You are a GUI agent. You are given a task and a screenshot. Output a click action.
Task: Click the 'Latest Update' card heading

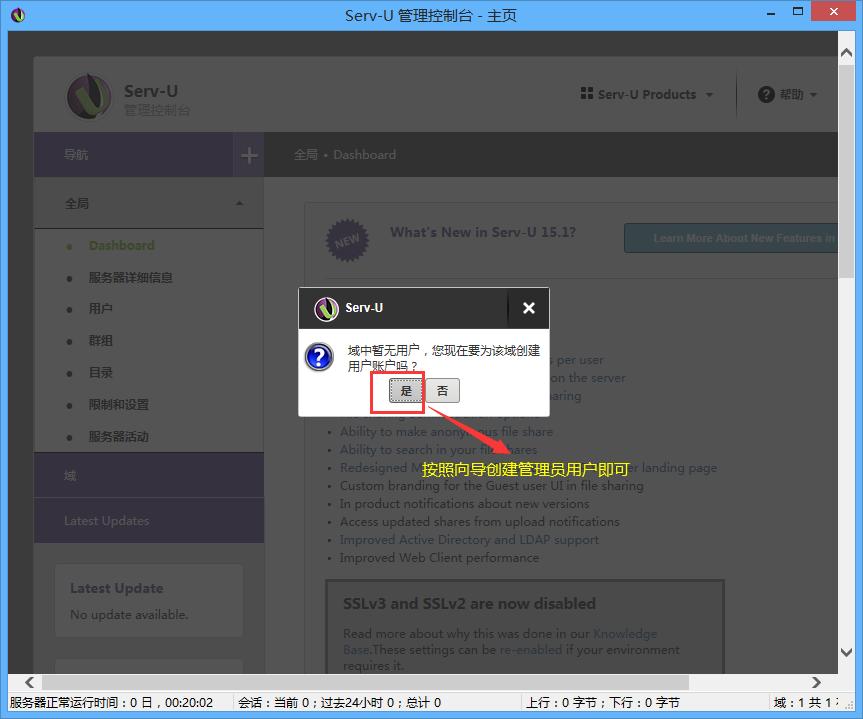(x=117, y=589)
